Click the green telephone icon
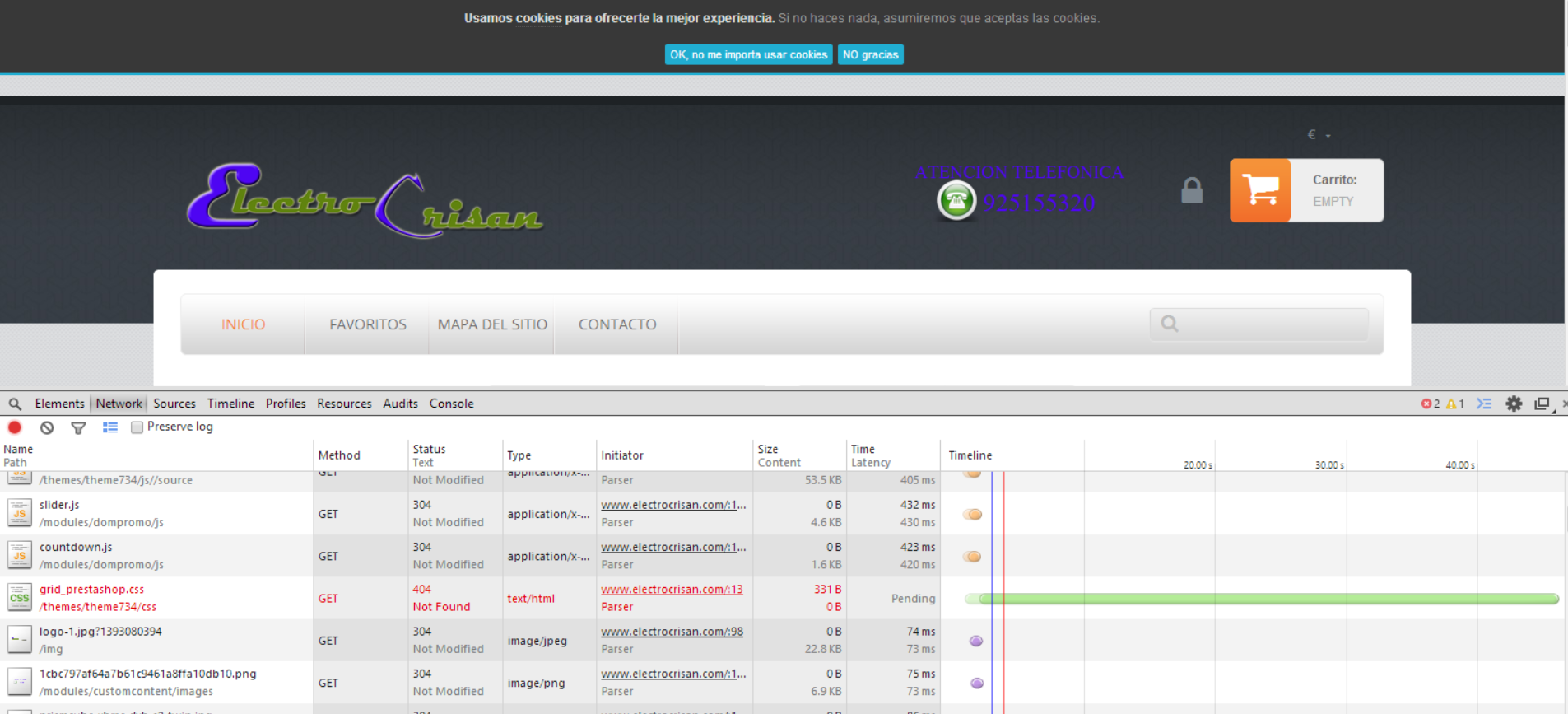The height and width of the screenshot is (714, 1568). point(956,200)
